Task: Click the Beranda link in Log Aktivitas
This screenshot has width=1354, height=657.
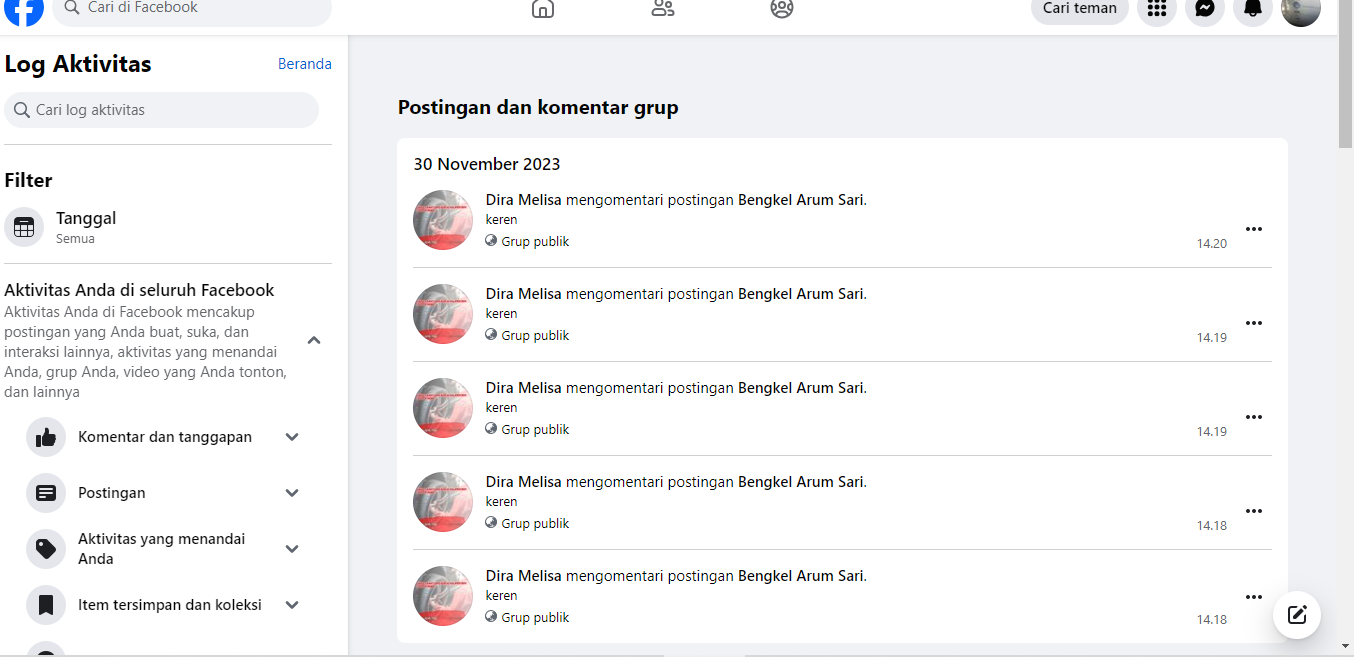Action: 305,64
